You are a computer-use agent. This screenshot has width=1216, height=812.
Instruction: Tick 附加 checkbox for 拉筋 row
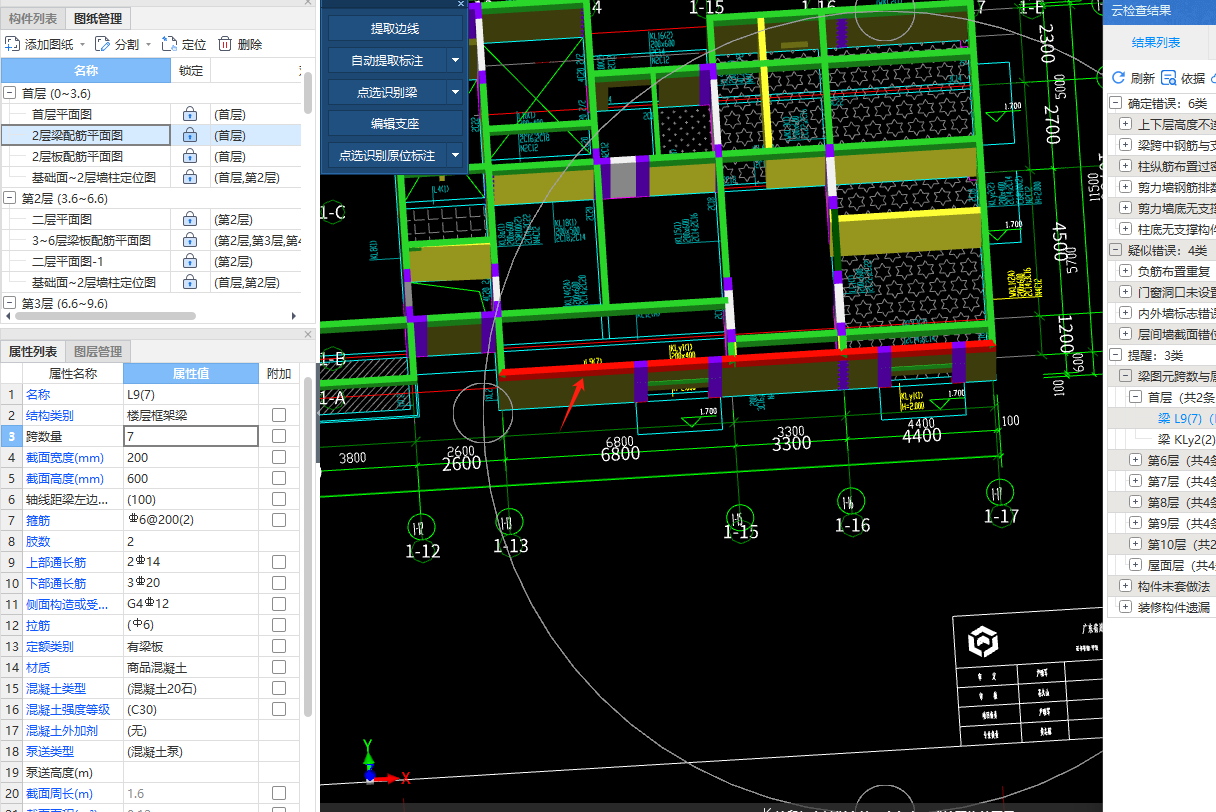[x=279, y=625]
